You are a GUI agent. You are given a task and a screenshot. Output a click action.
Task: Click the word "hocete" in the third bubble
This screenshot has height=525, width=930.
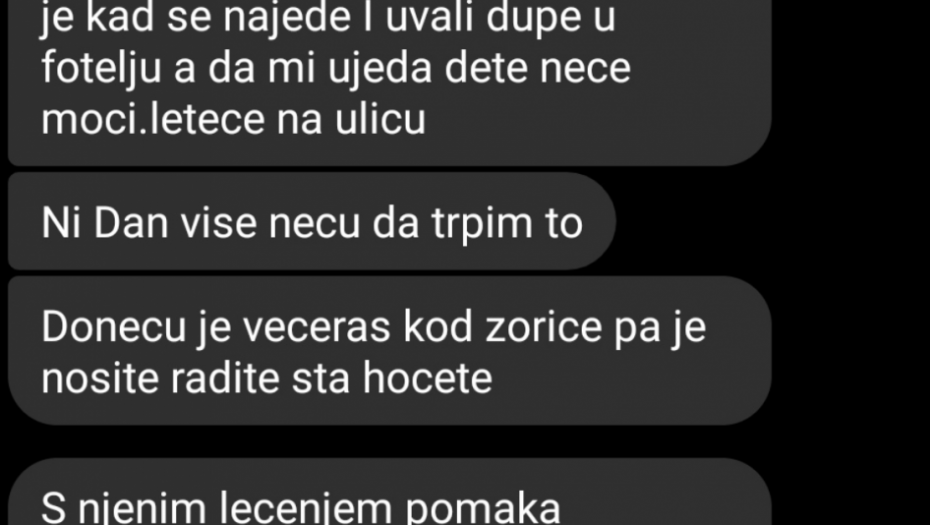point(428,378)
